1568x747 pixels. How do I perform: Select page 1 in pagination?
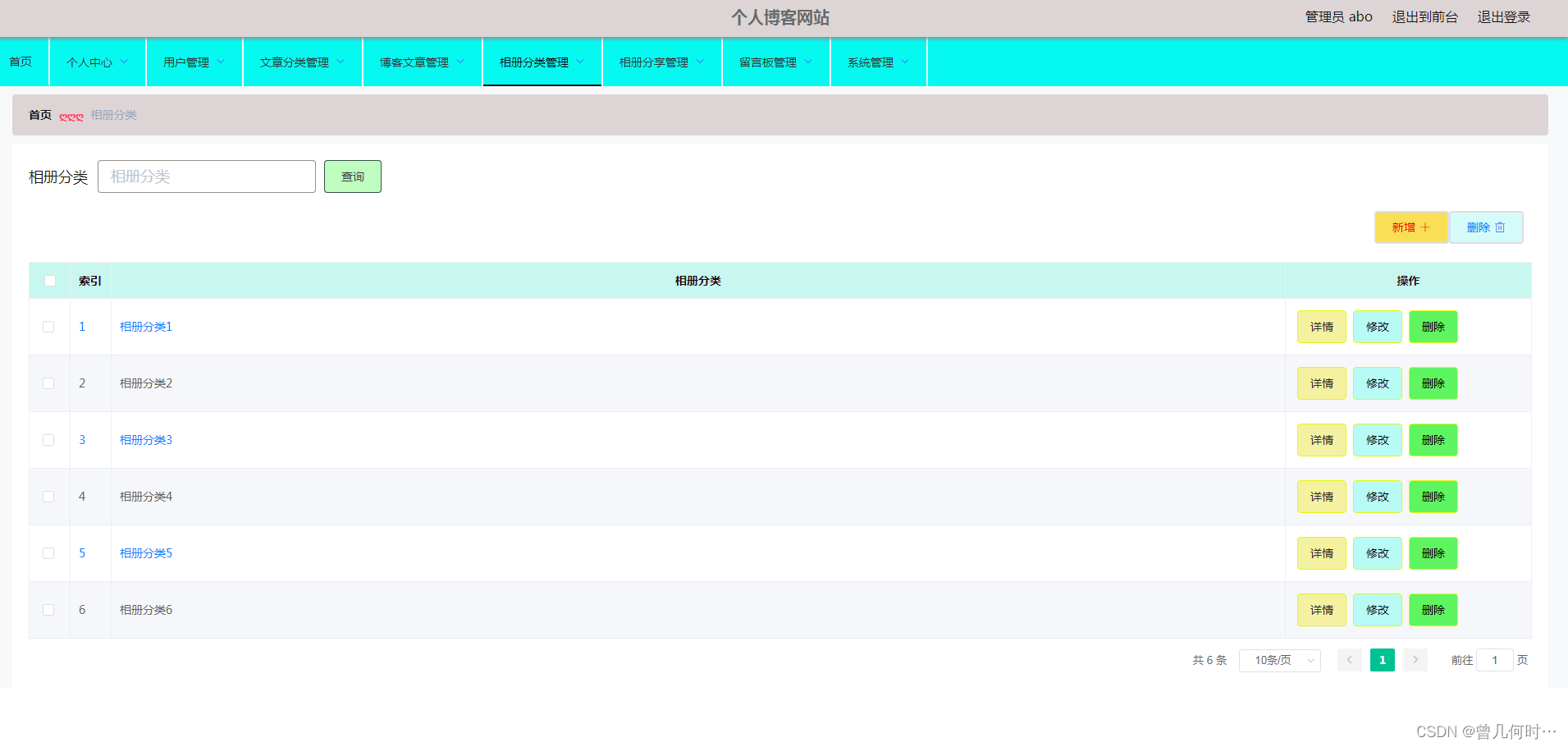(x=1383, y=660)
